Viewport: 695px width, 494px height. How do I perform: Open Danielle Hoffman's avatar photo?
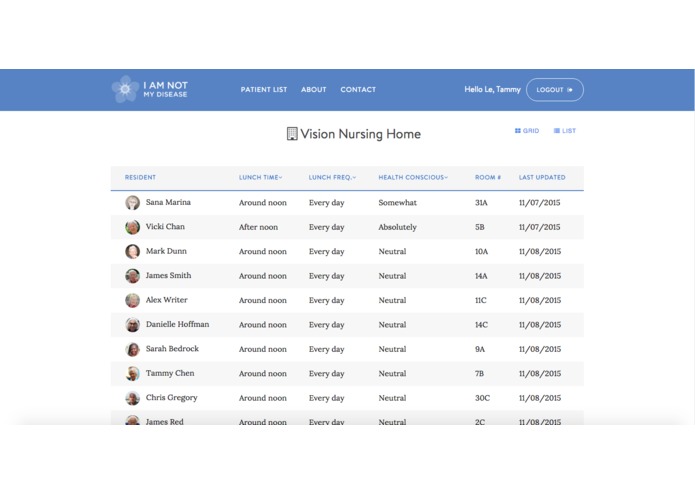(x=133, y=324)
